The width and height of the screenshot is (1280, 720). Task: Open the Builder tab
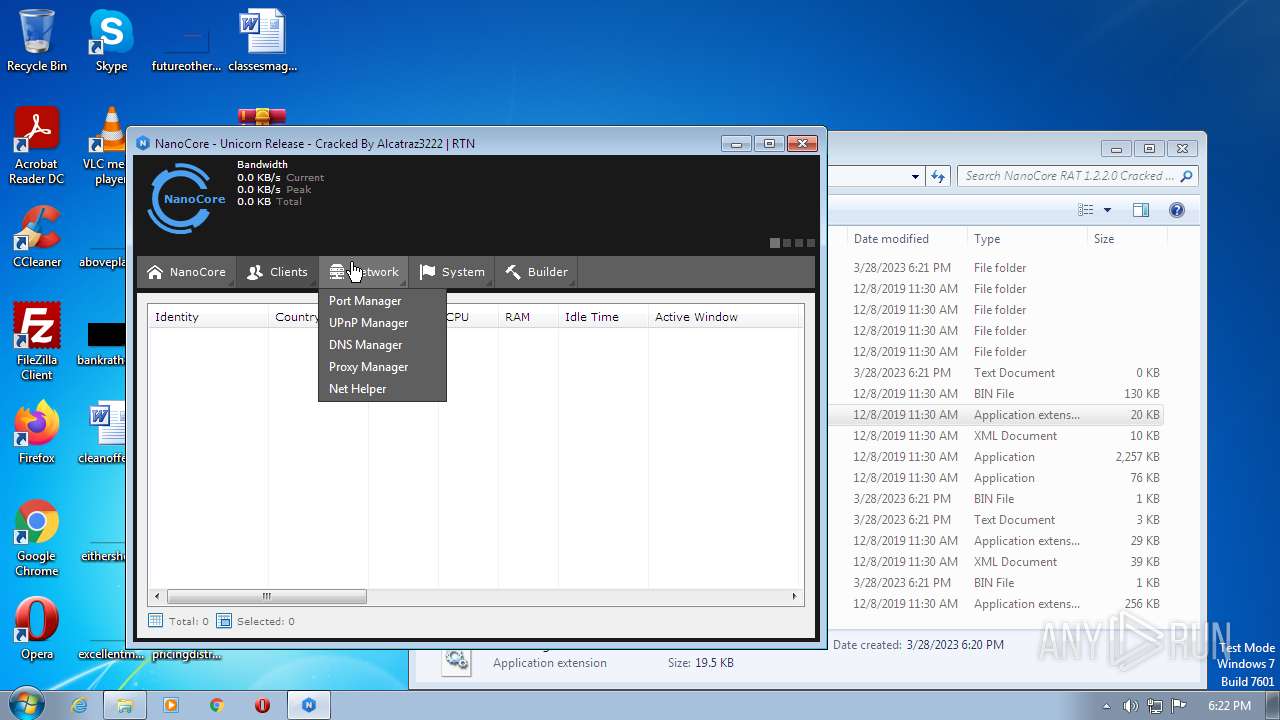tap(536, 272)
